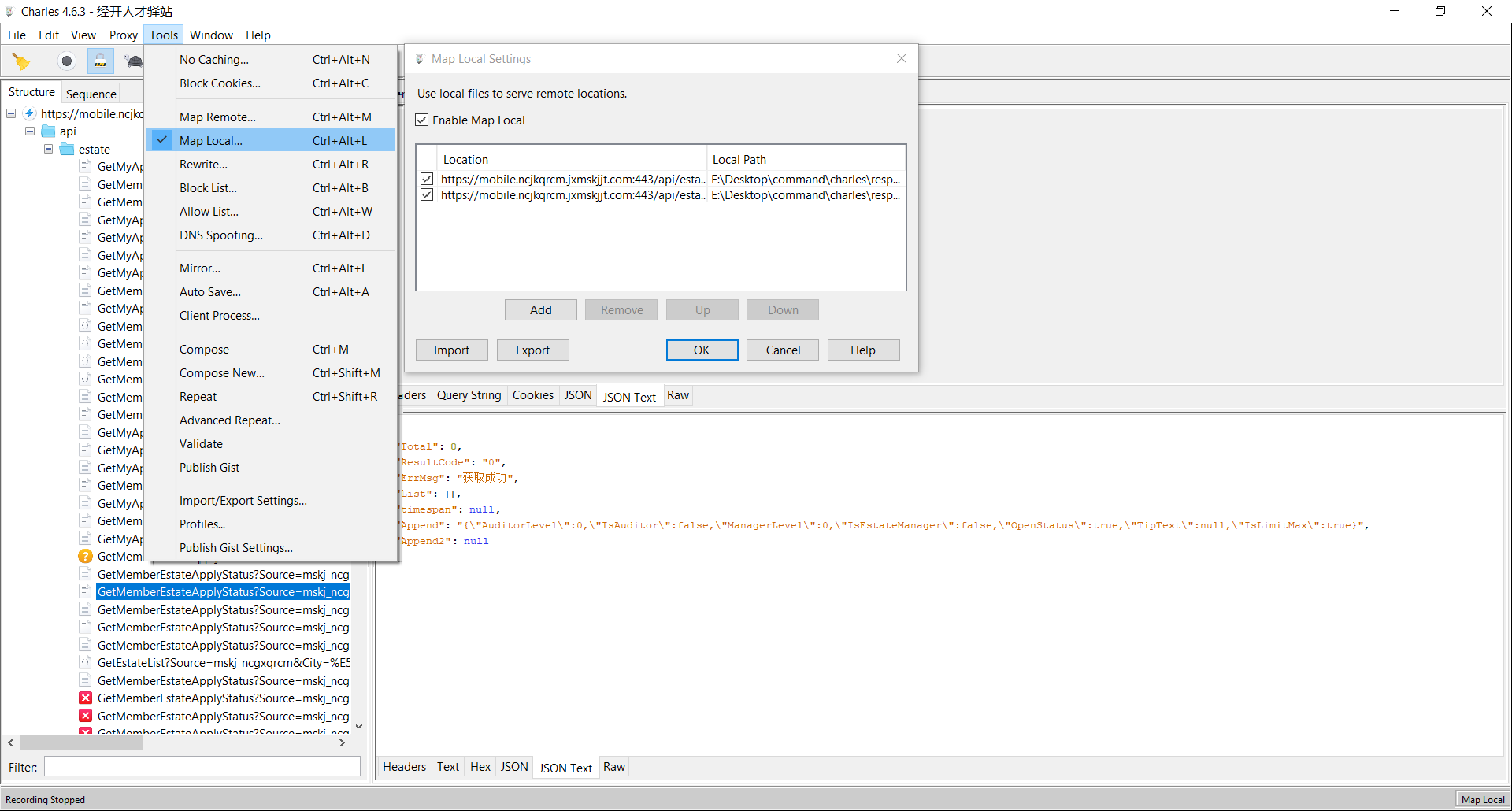Click the curly-brace icon beside GetEstateList
Image resolution: width=1512 pixels, height=811 pixels.
[x=86, y=663]
